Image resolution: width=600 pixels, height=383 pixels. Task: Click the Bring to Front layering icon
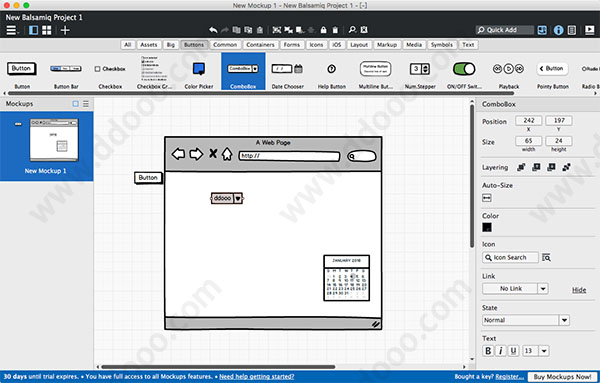[x=521, y=167]
